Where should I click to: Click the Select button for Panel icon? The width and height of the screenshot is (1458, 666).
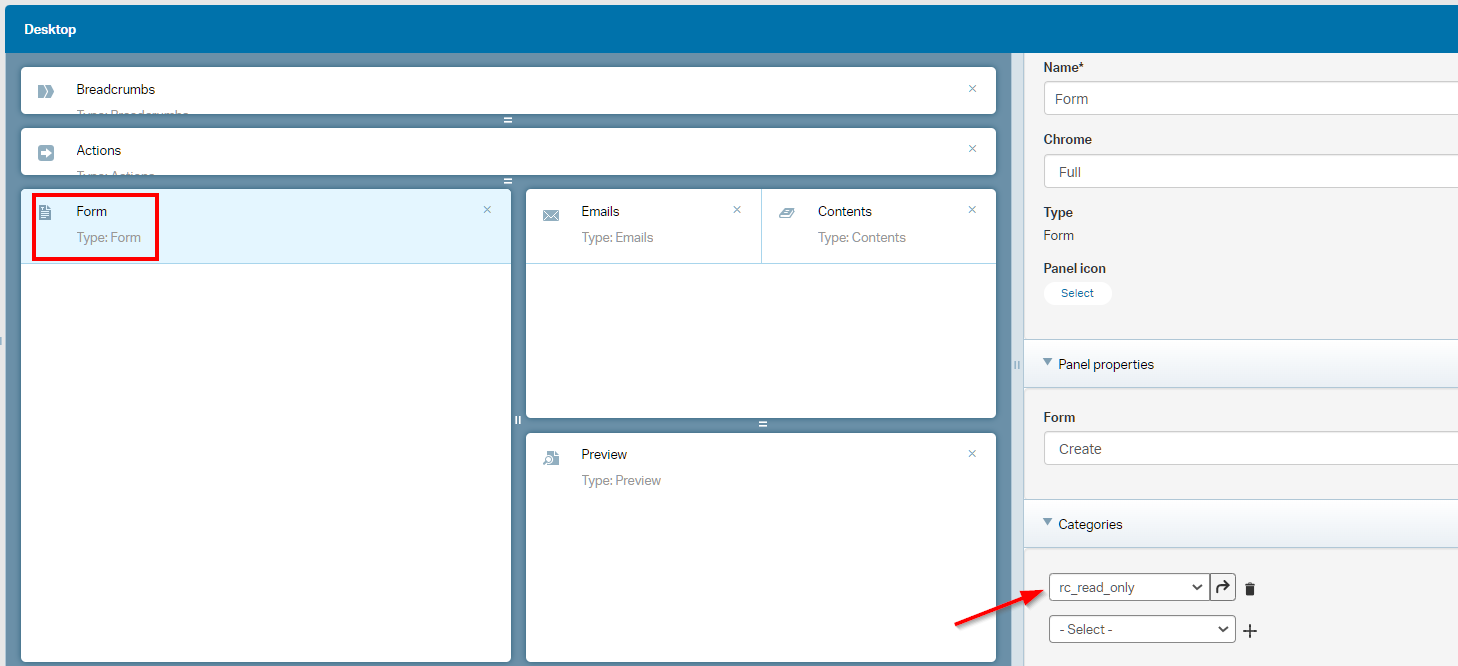(1077, 293)
